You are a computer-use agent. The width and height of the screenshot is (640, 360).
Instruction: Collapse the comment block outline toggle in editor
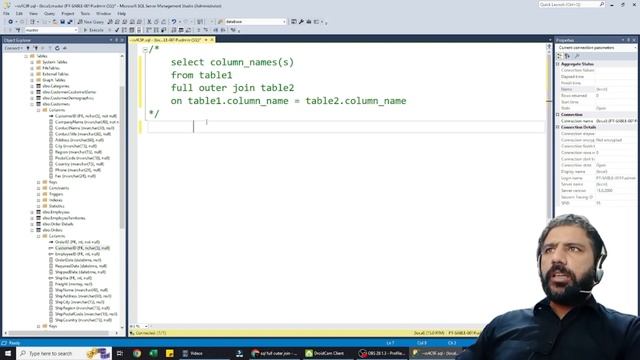(145, 50)
